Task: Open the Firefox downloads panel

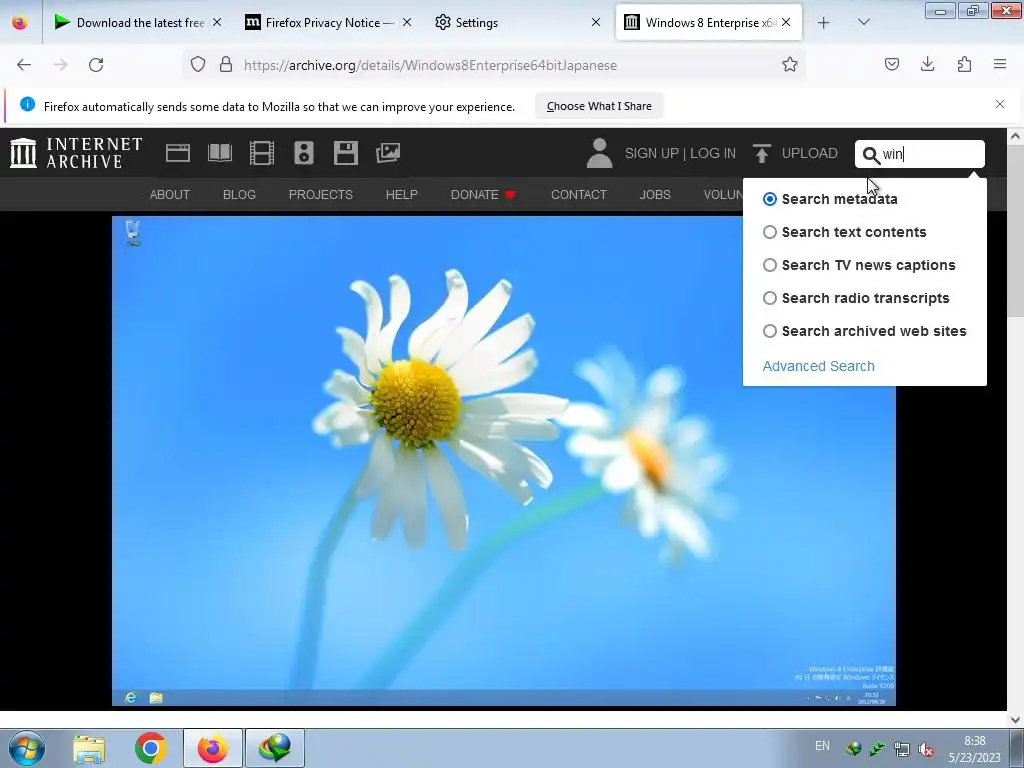Action: click(927, 65)
